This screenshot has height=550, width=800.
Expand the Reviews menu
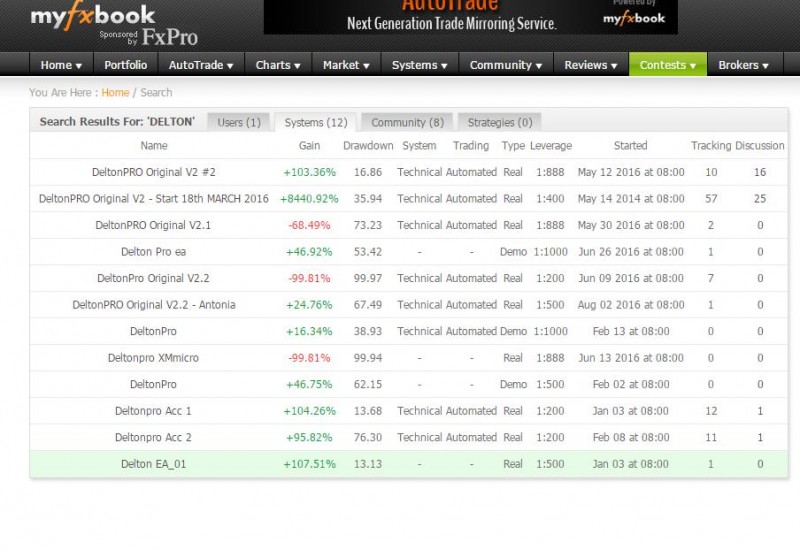(x=591, y=65)
